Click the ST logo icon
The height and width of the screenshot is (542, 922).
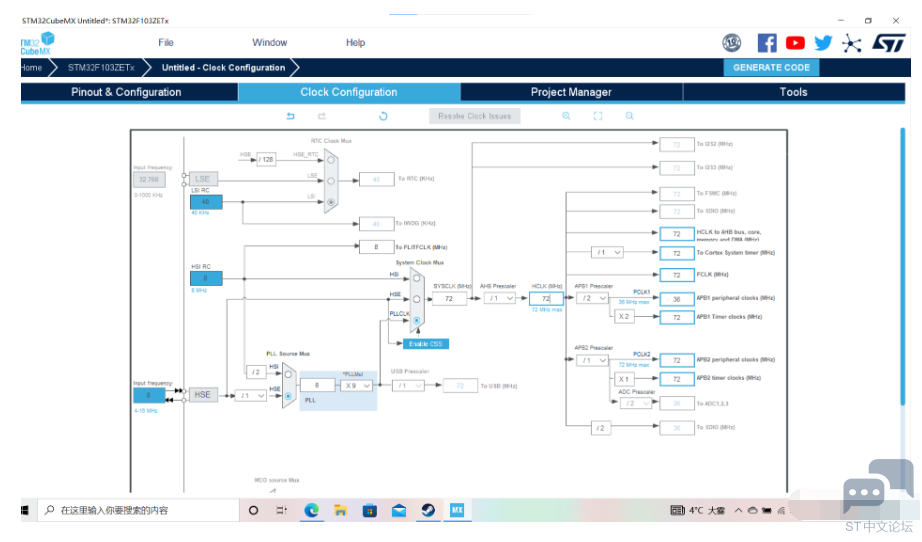pos(888,43)
